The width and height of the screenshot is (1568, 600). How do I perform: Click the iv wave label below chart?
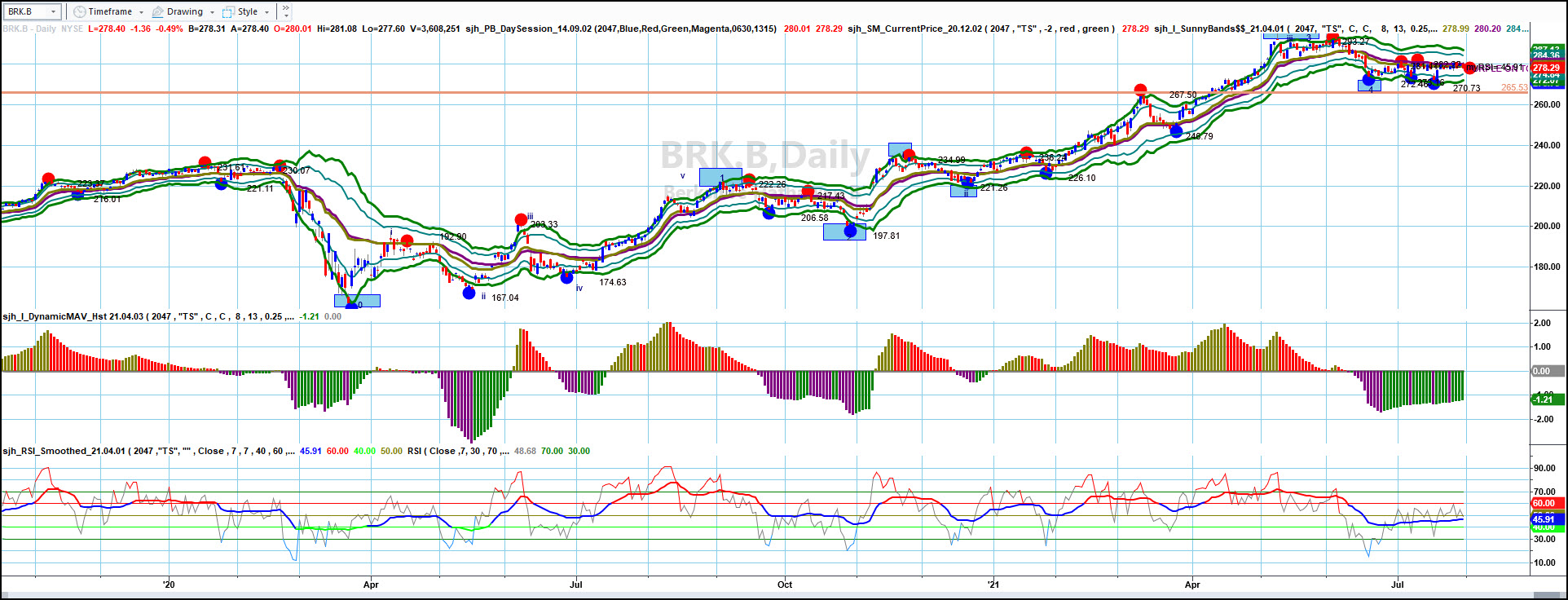point(579,288)
